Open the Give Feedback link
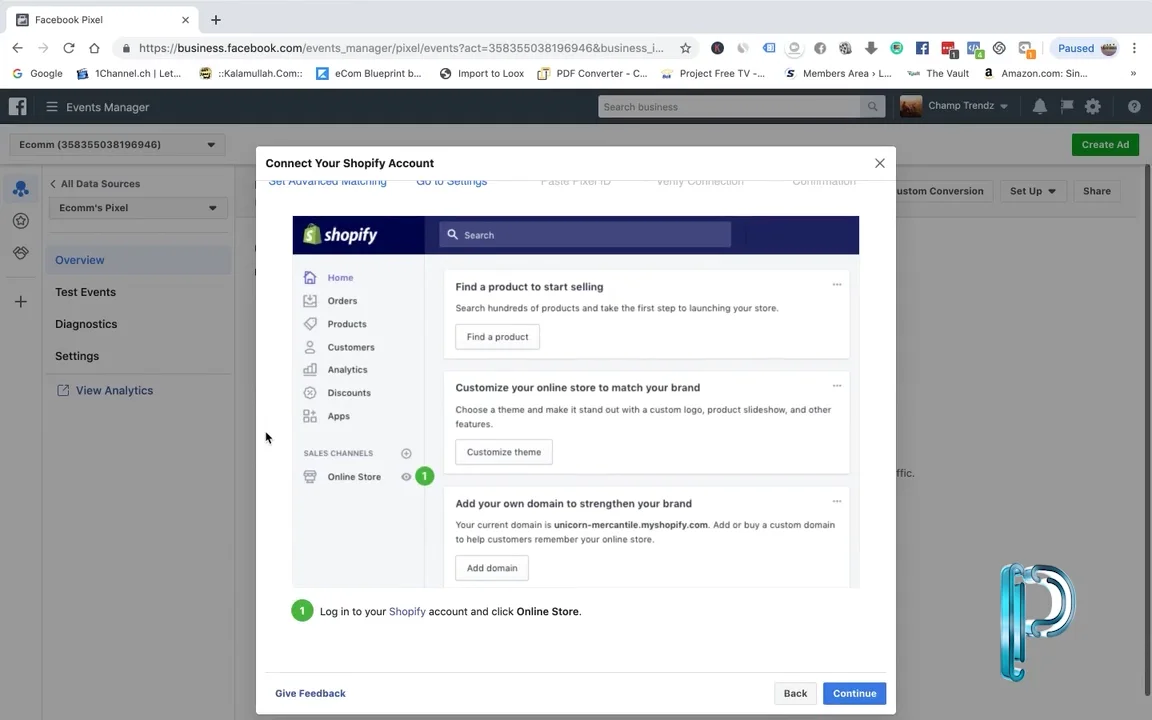The image size is (1152, 720). (x=310, y=694)
